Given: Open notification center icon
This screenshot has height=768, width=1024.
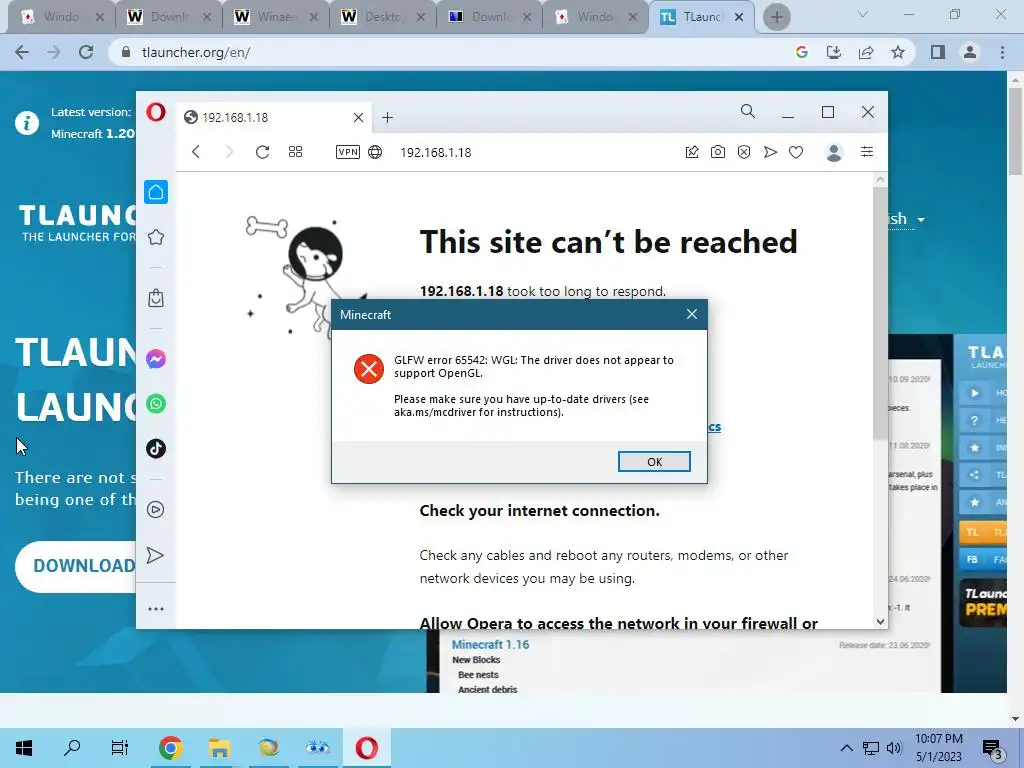Looking at the screenshot, I should [x=992, y=749].
